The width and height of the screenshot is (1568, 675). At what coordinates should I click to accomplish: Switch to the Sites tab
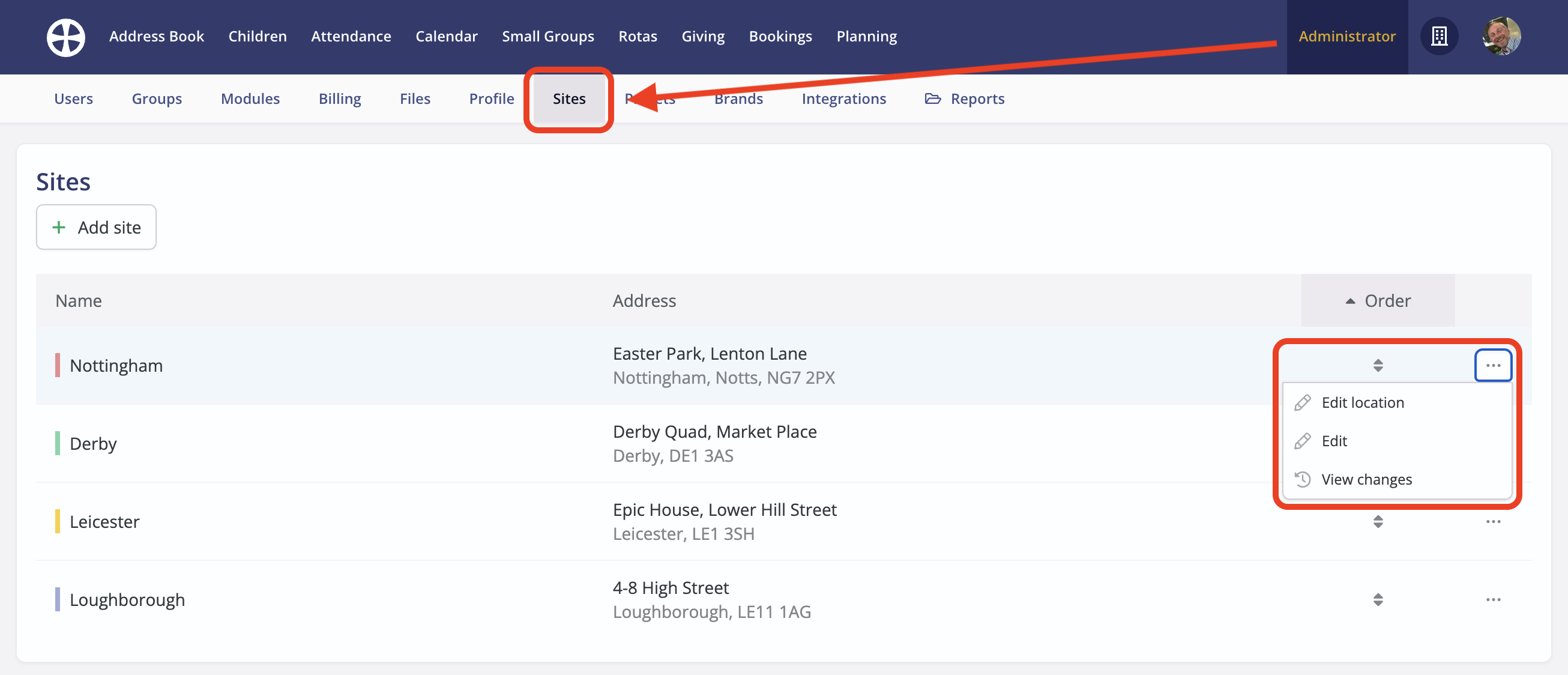pyautogui.click(x=568, y=98)
